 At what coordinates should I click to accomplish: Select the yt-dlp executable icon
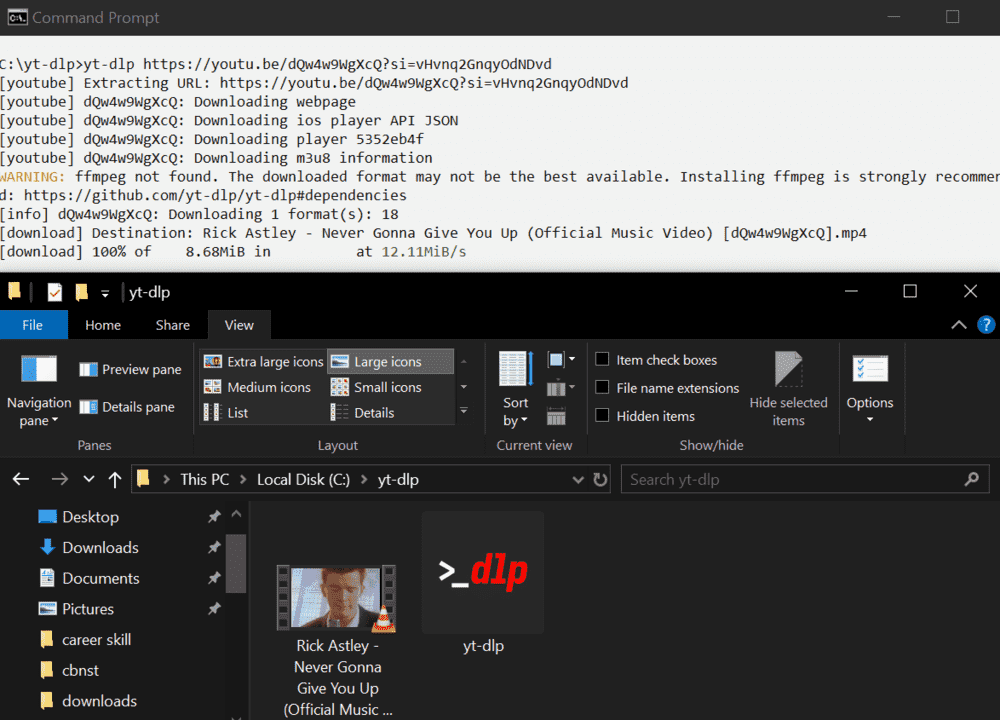(483, 572)
